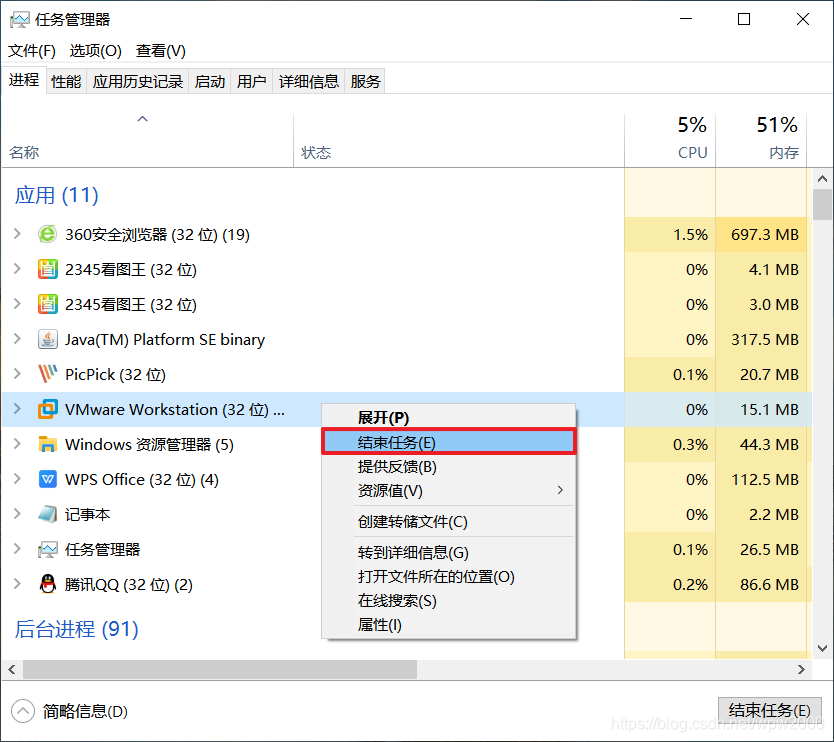This screenshot has width=834, height=742.
Task: Expand the 腾讯QQ process group
Action: point(17,584)
